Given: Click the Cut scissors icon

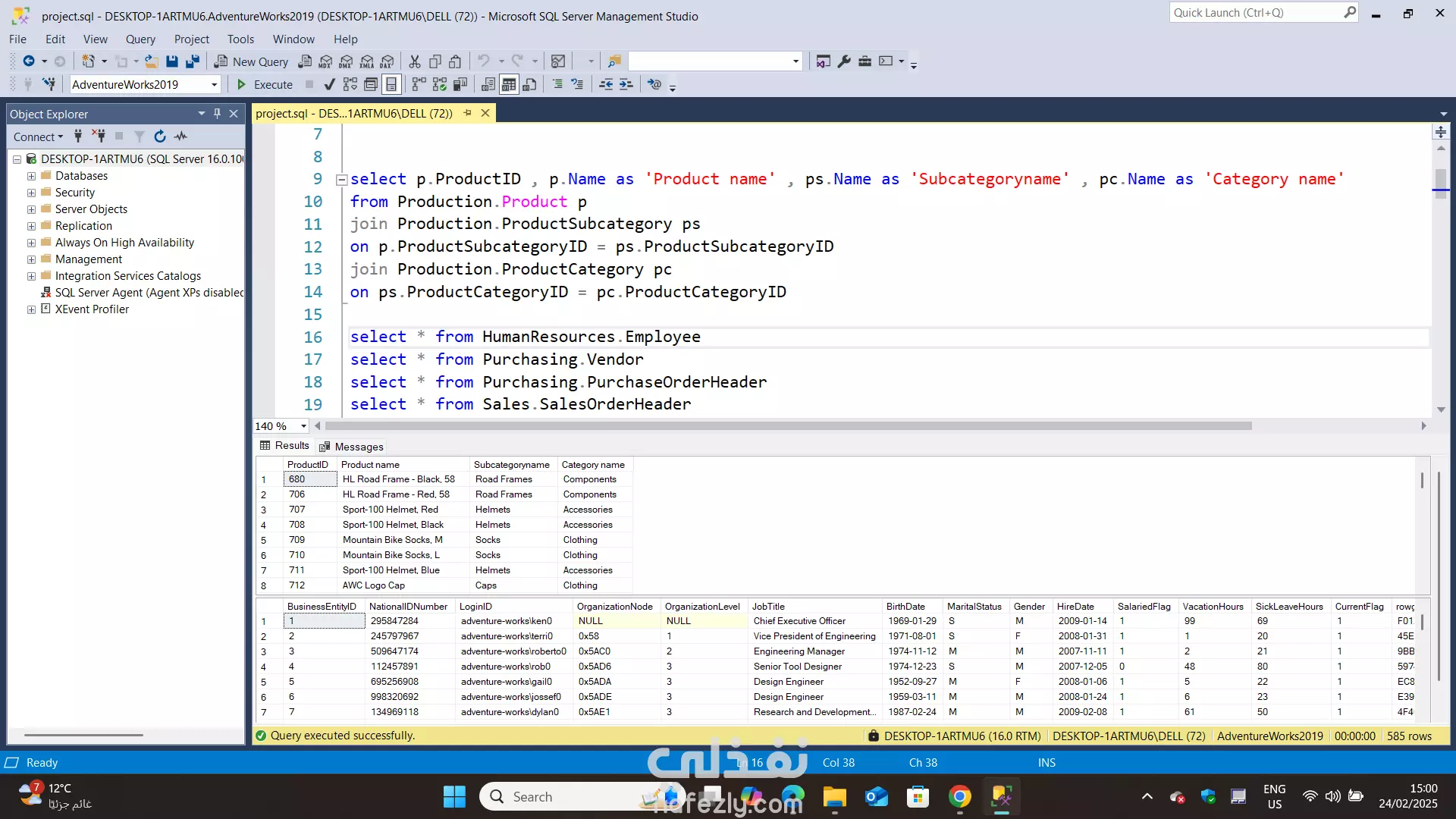Looking at the screenshot, I should point(415,61).
